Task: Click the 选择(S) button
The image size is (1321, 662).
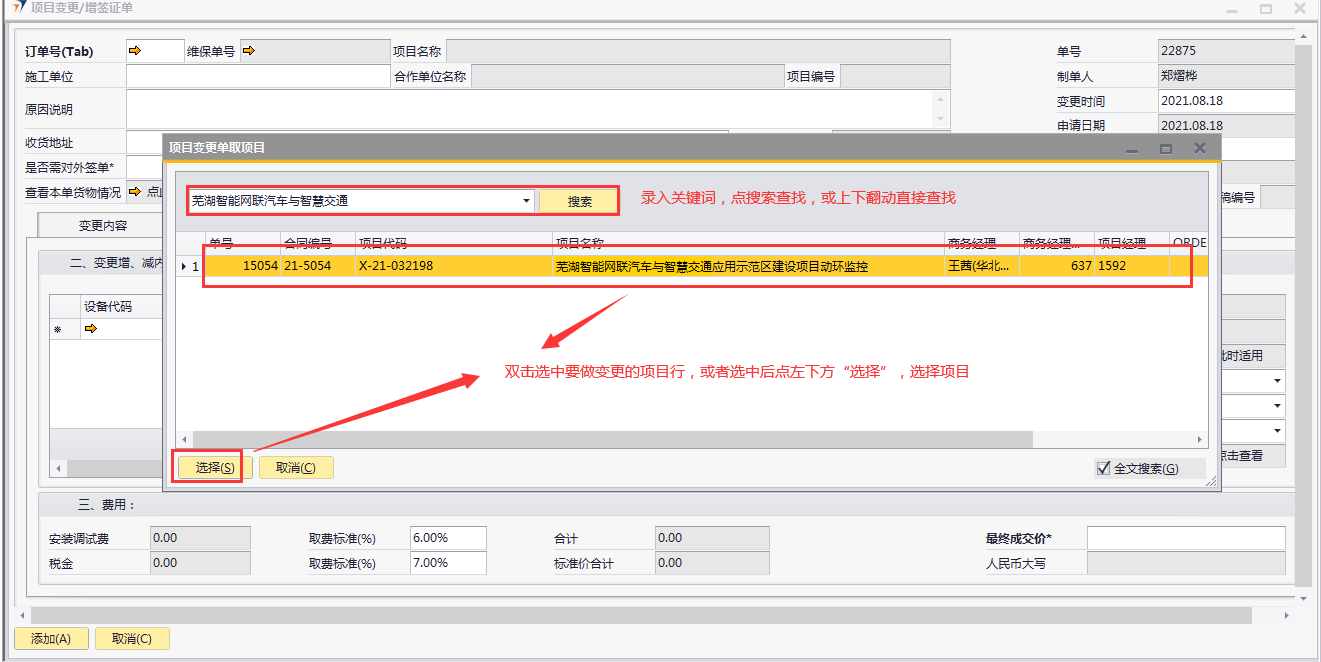Action: coord(214,468)
